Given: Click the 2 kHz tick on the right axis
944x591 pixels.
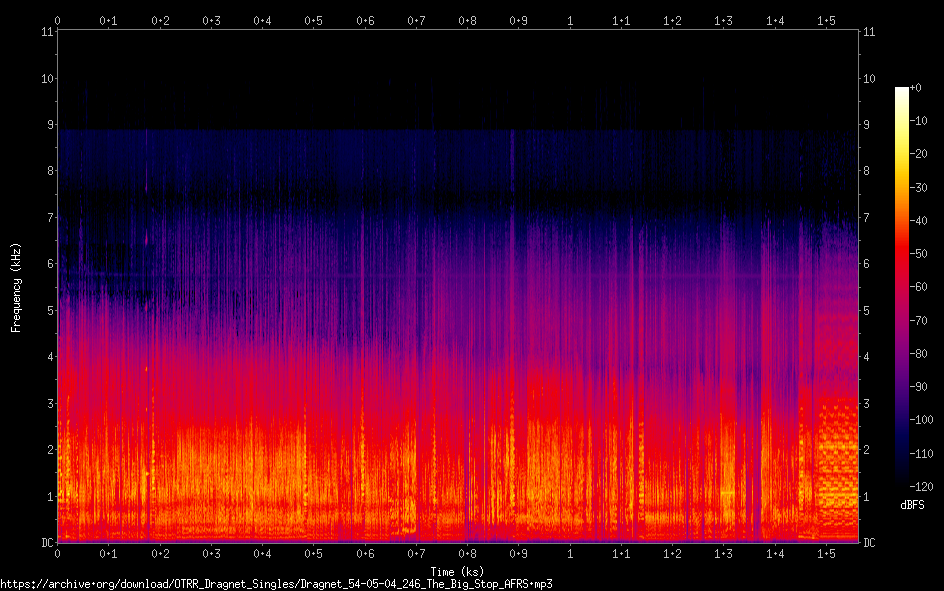Looking at the screenshot, I should tap(868, 450).
